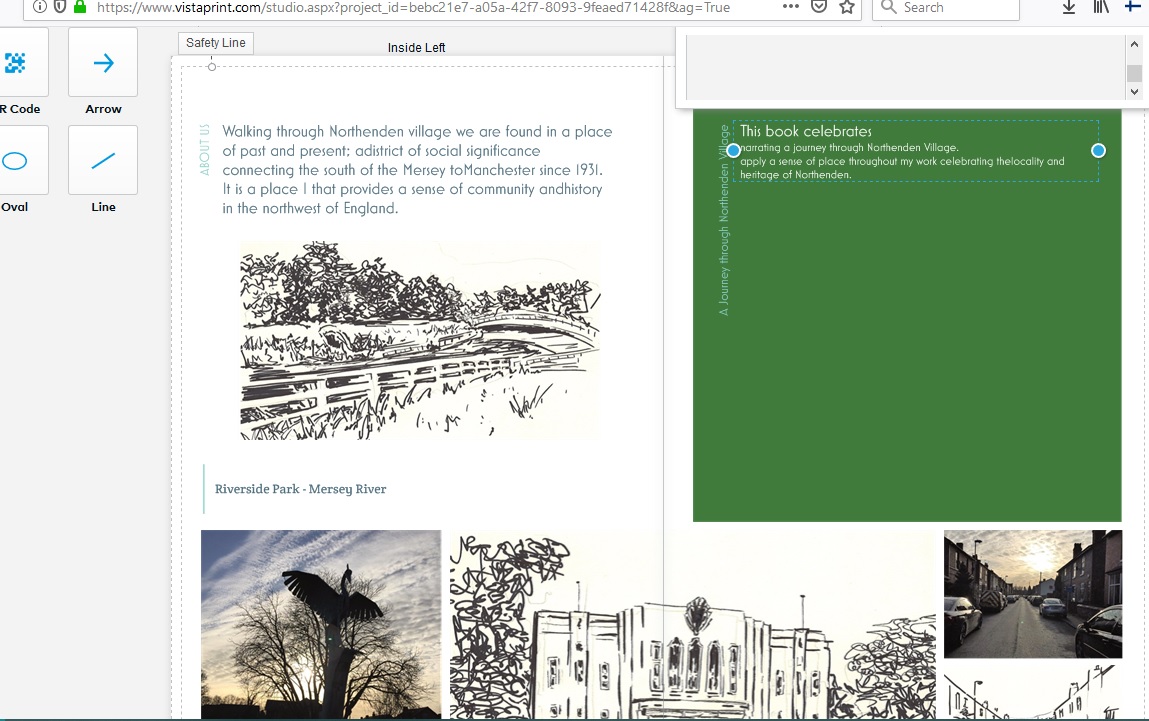
Task: Open page actions three-dot menu
Action: coord(791,7)
